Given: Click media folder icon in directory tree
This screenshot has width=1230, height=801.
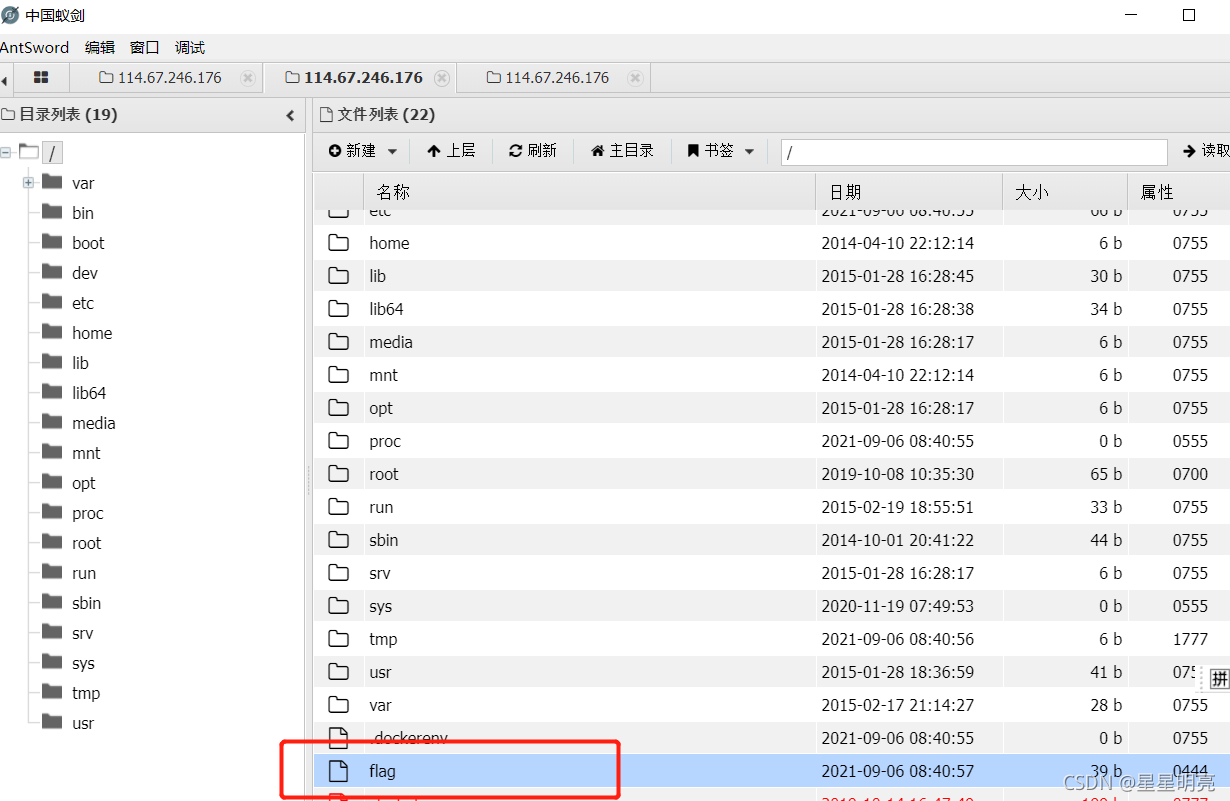Looking at the screenshot, I should 52,422.
